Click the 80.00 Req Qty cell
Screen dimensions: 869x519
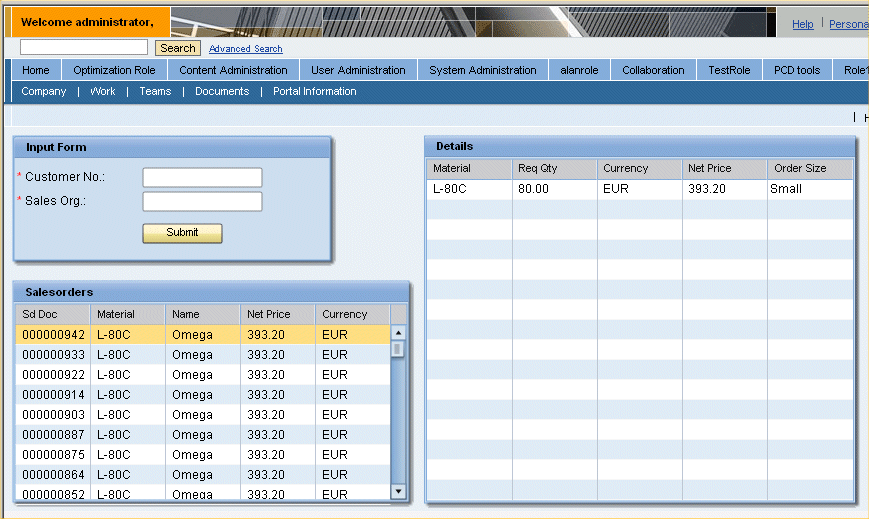click(x=554, y=189)
